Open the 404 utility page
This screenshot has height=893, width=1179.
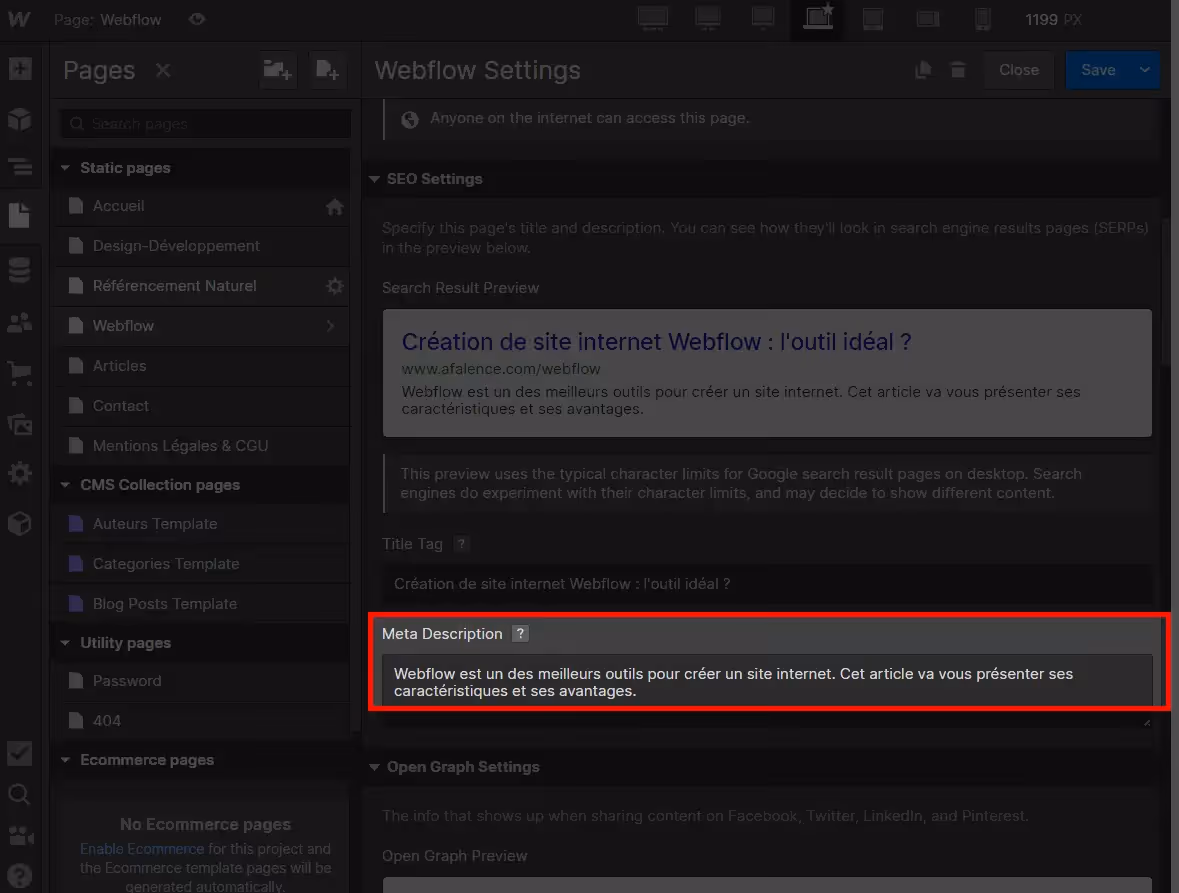click(x=203, y=721)
